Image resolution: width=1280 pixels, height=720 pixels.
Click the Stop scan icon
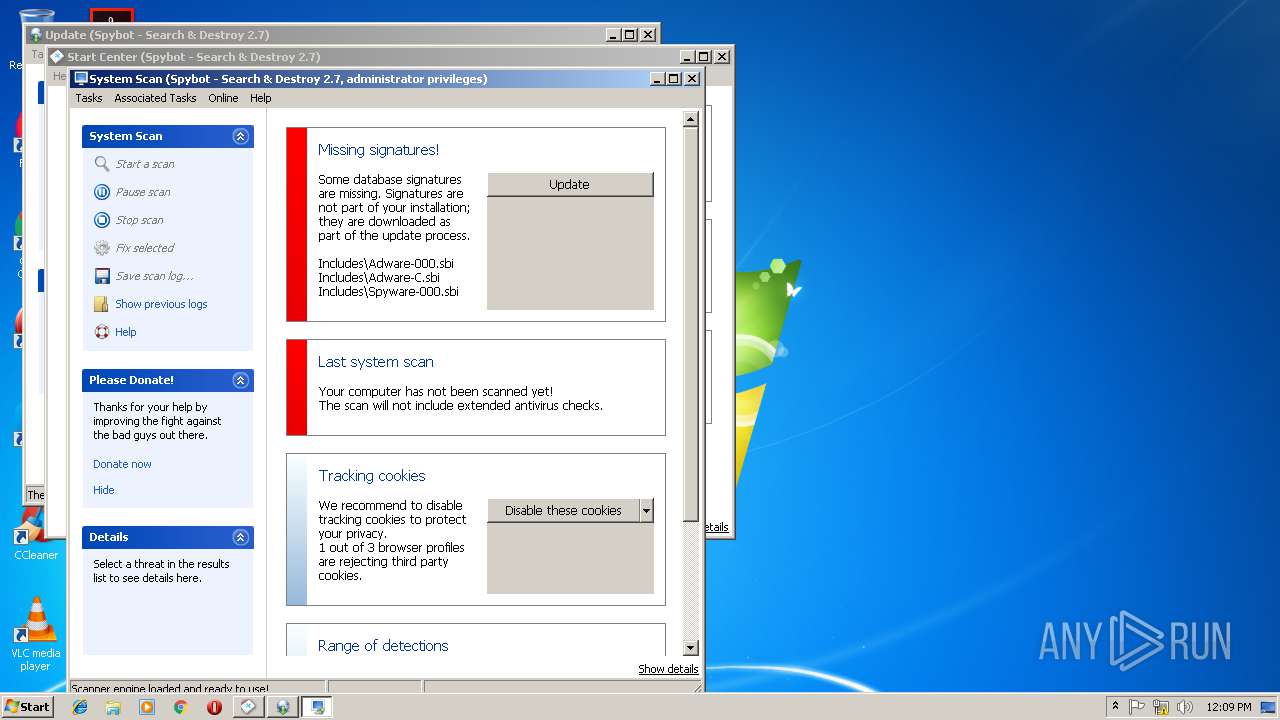click(101, 220)
